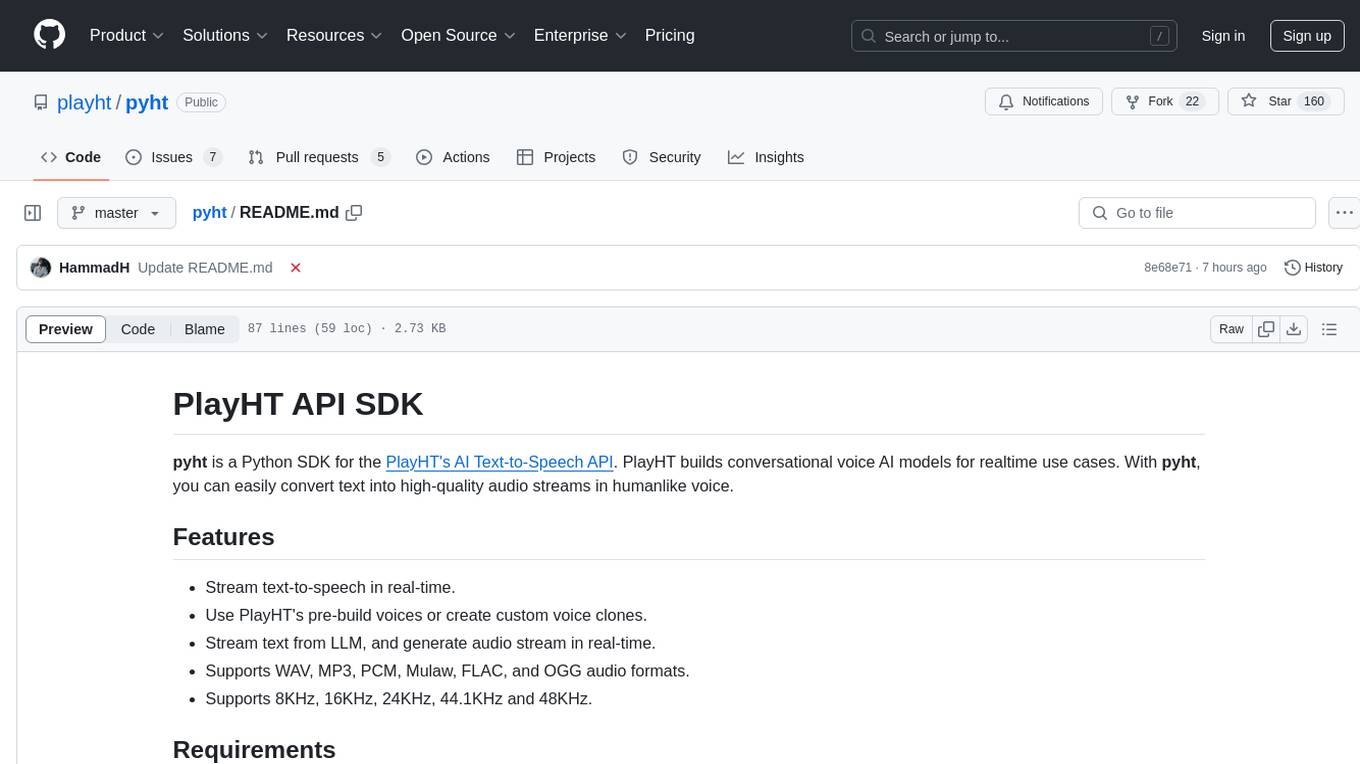Switch to the Insights tab

[x=766, y=157]
